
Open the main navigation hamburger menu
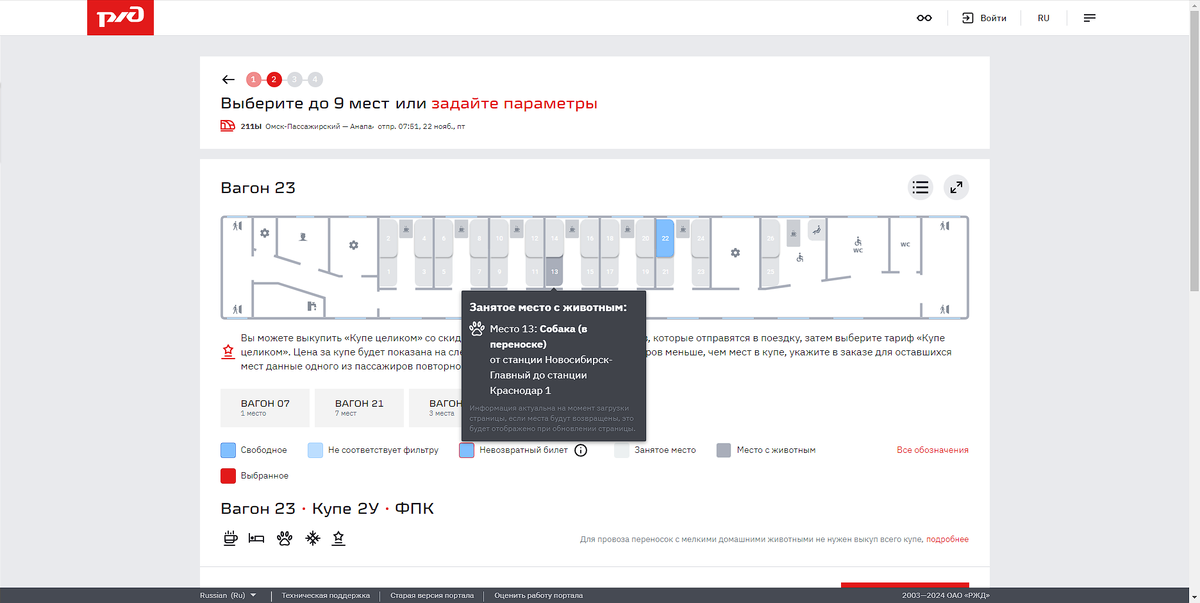(x=1089, y=17)
